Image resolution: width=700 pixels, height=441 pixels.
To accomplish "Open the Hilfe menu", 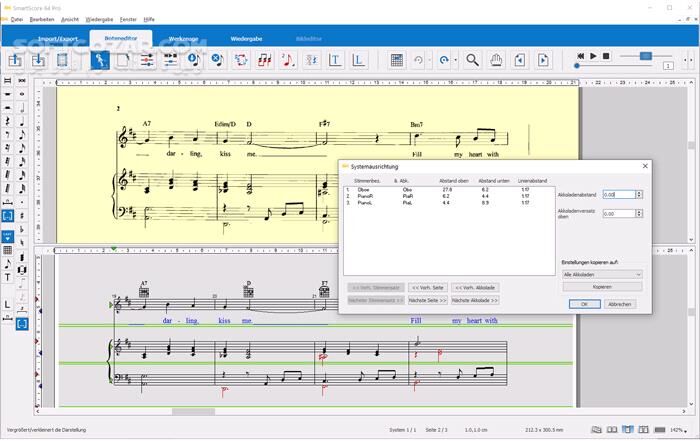I will click(149, 20).
